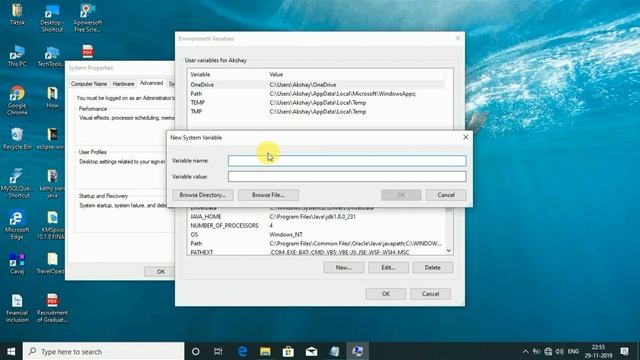Select the TMP user variable row
This screenshot has width=640, height=360.
coord(316,112)
